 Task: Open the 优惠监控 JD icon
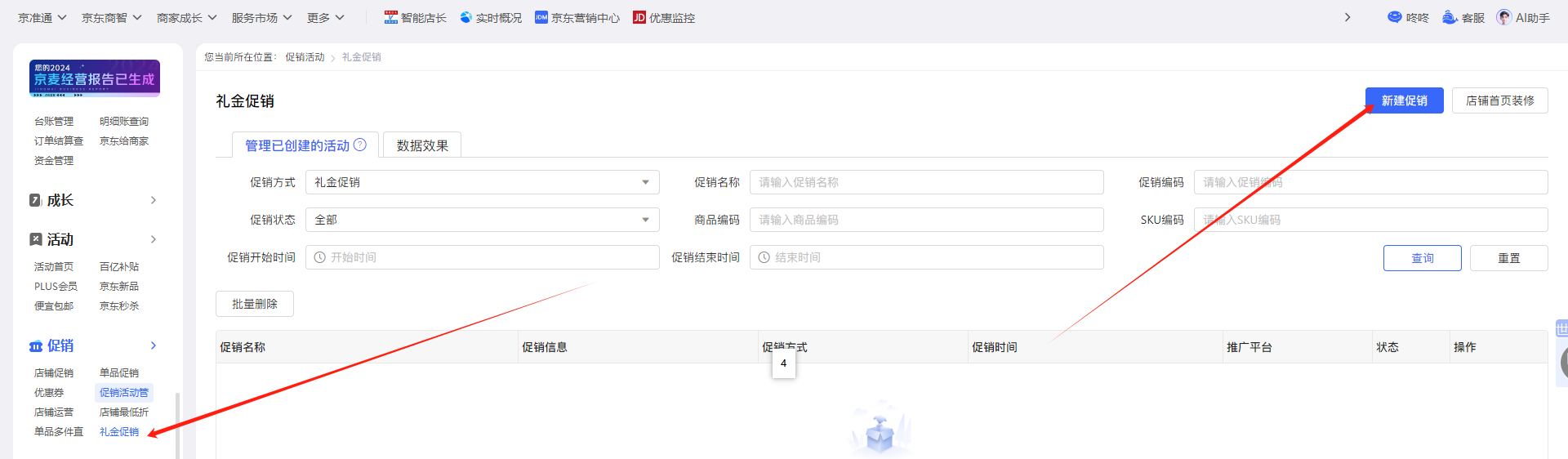pyautogui.click(x=639, y=17)
